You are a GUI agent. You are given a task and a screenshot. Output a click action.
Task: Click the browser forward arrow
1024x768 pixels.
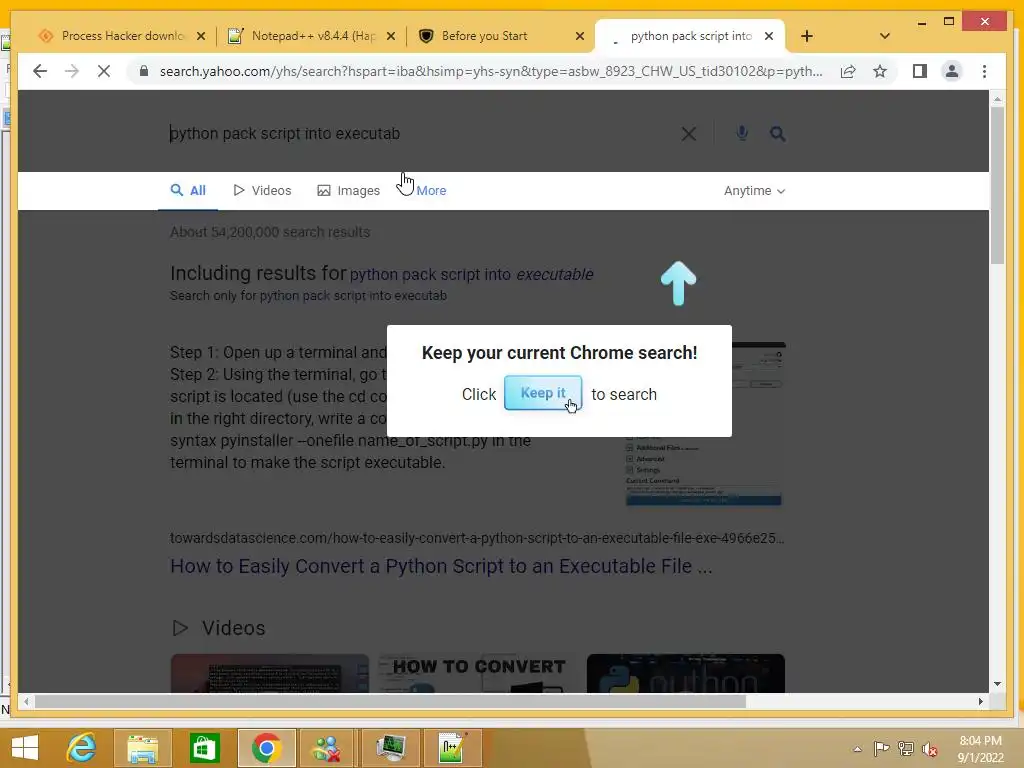[x=72, y=71]
